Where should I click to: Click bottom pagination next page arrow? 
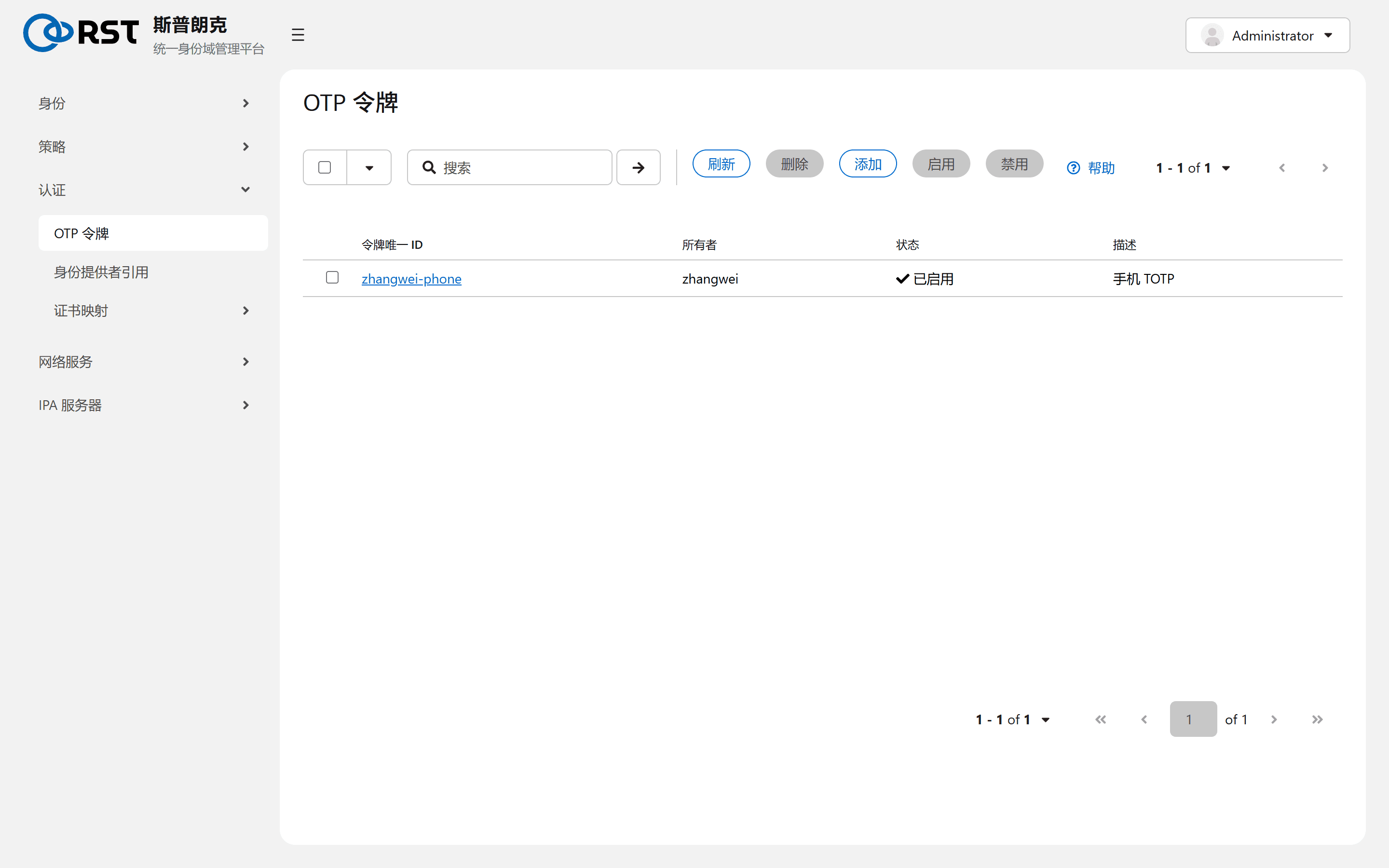coord(1274,719)
